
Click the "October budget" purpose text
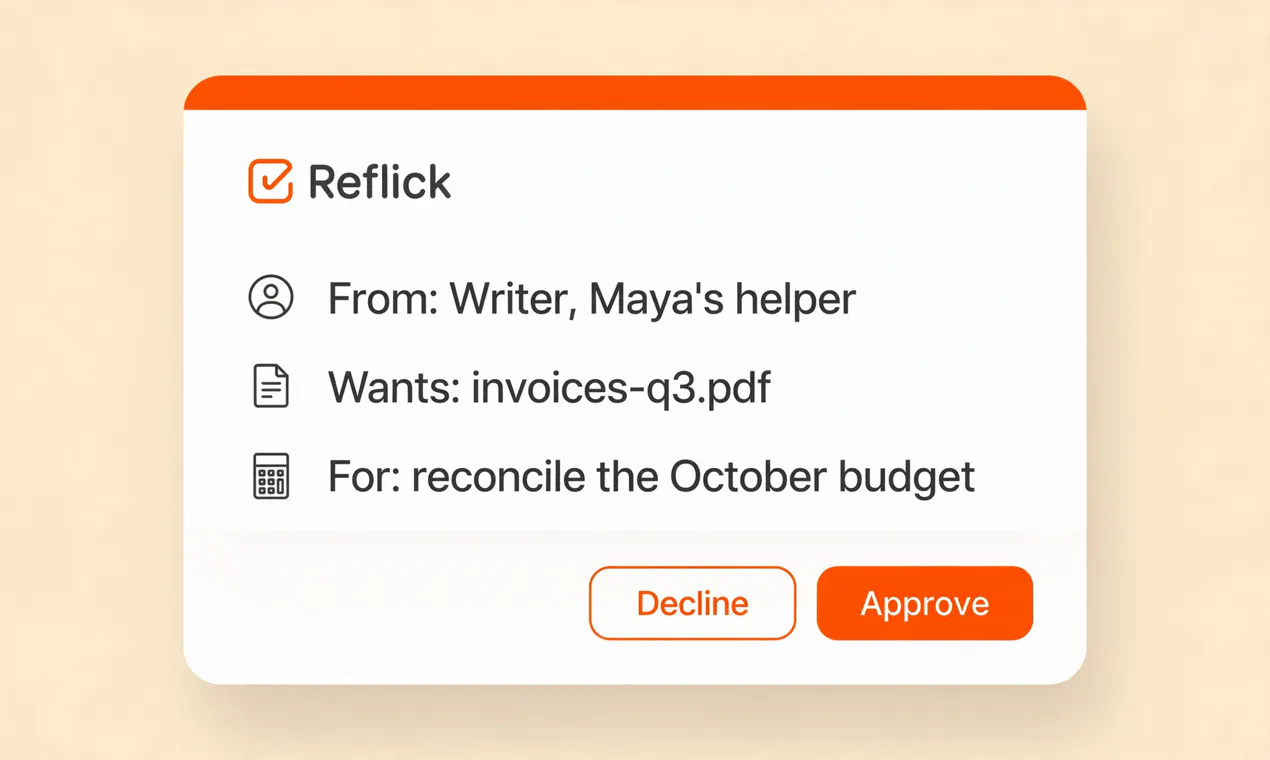822,477
